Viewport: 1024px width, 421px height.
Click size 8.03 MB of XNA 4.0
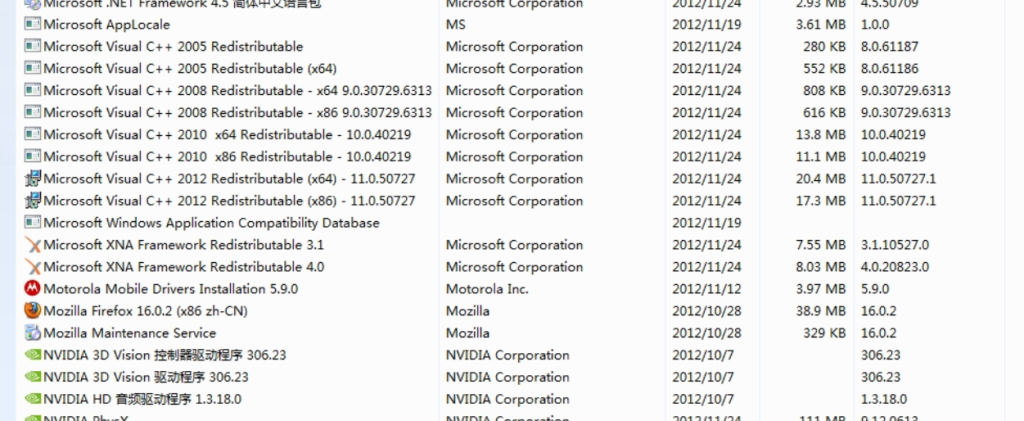click(821, 267)
